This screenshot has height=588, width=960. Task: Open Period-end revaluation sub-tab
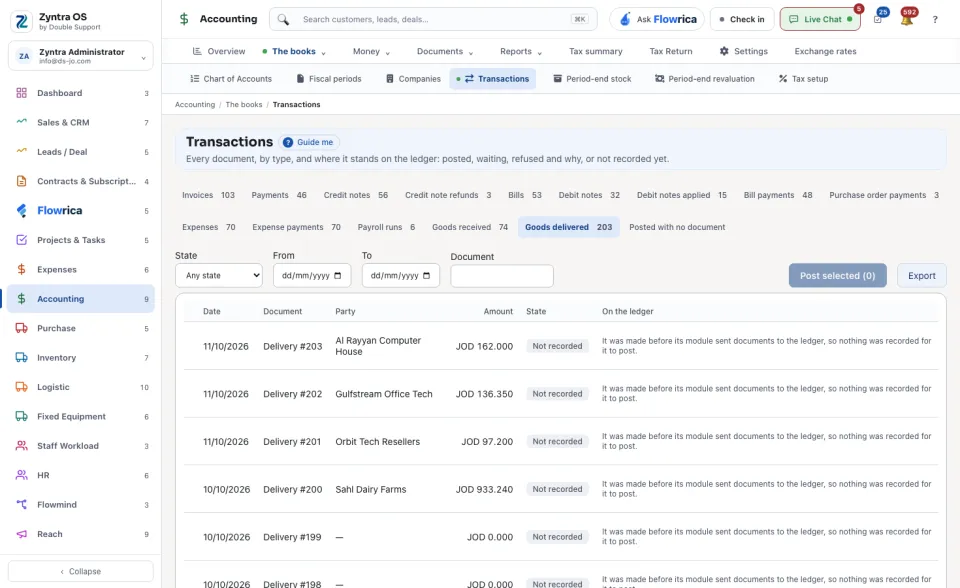(705, 79)
